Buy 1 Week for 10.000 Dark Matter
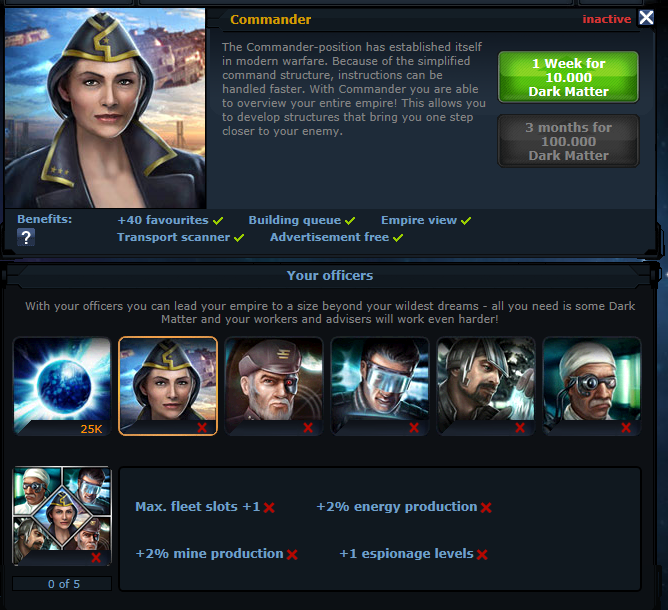The width and height of the screenshot is (668, 610). point(568,77)
